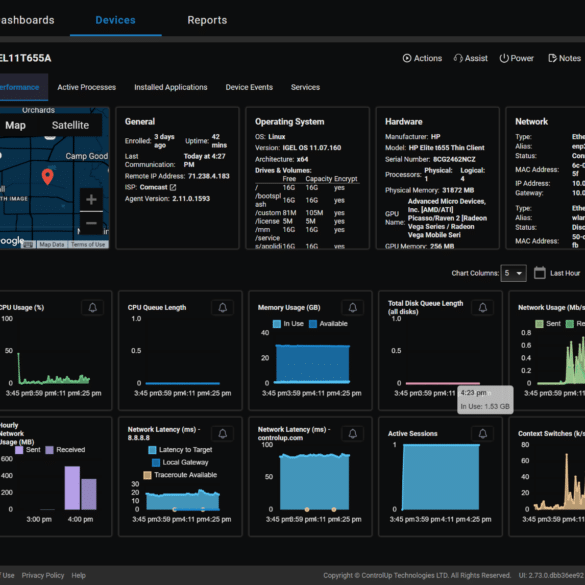Open the Reports tab
The height and width of the screenshot is (585, 585).
coord(207,20)
